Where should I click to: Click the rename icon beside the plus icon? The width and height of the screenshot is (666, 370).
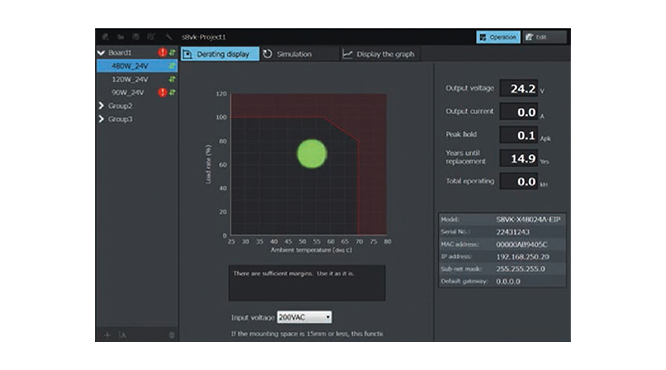[122, 335]
